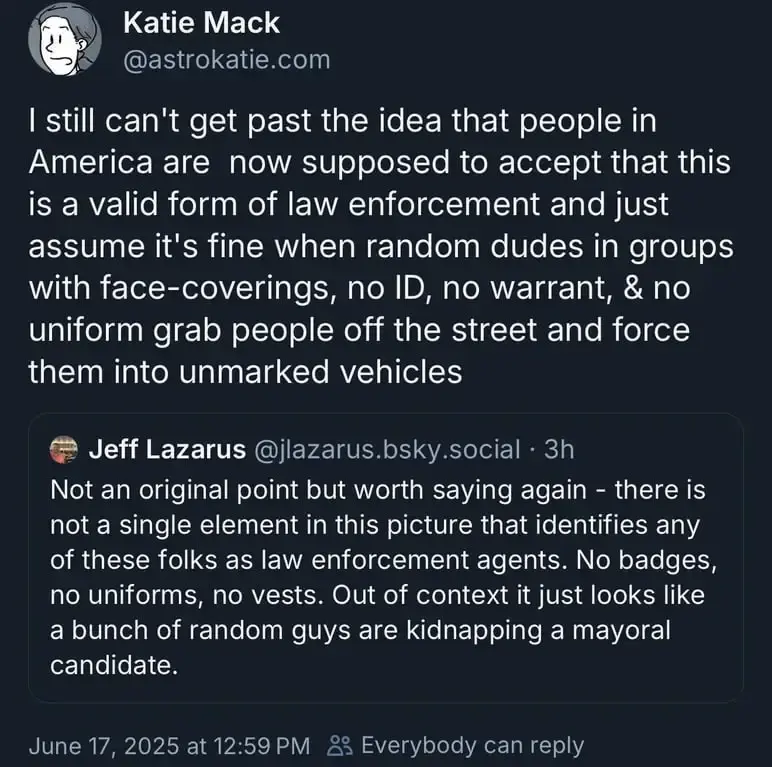The height and width of the screenshot is (767, 772).
Task: Open the @astrokatie.com handle link
Action: 225,60
